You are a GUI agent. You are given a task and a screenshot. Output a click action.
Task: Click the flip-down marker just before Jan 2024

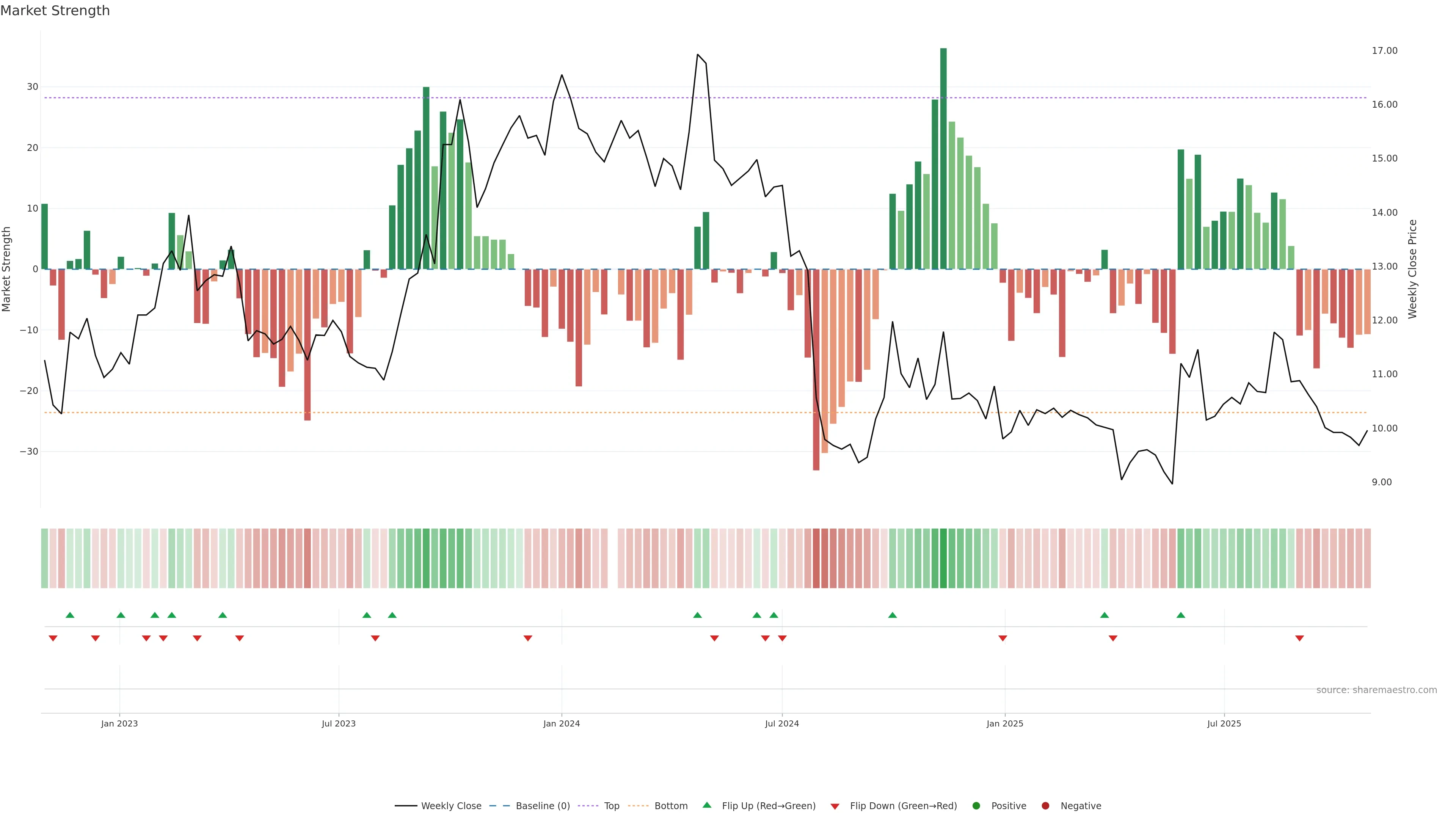point(528,638)
